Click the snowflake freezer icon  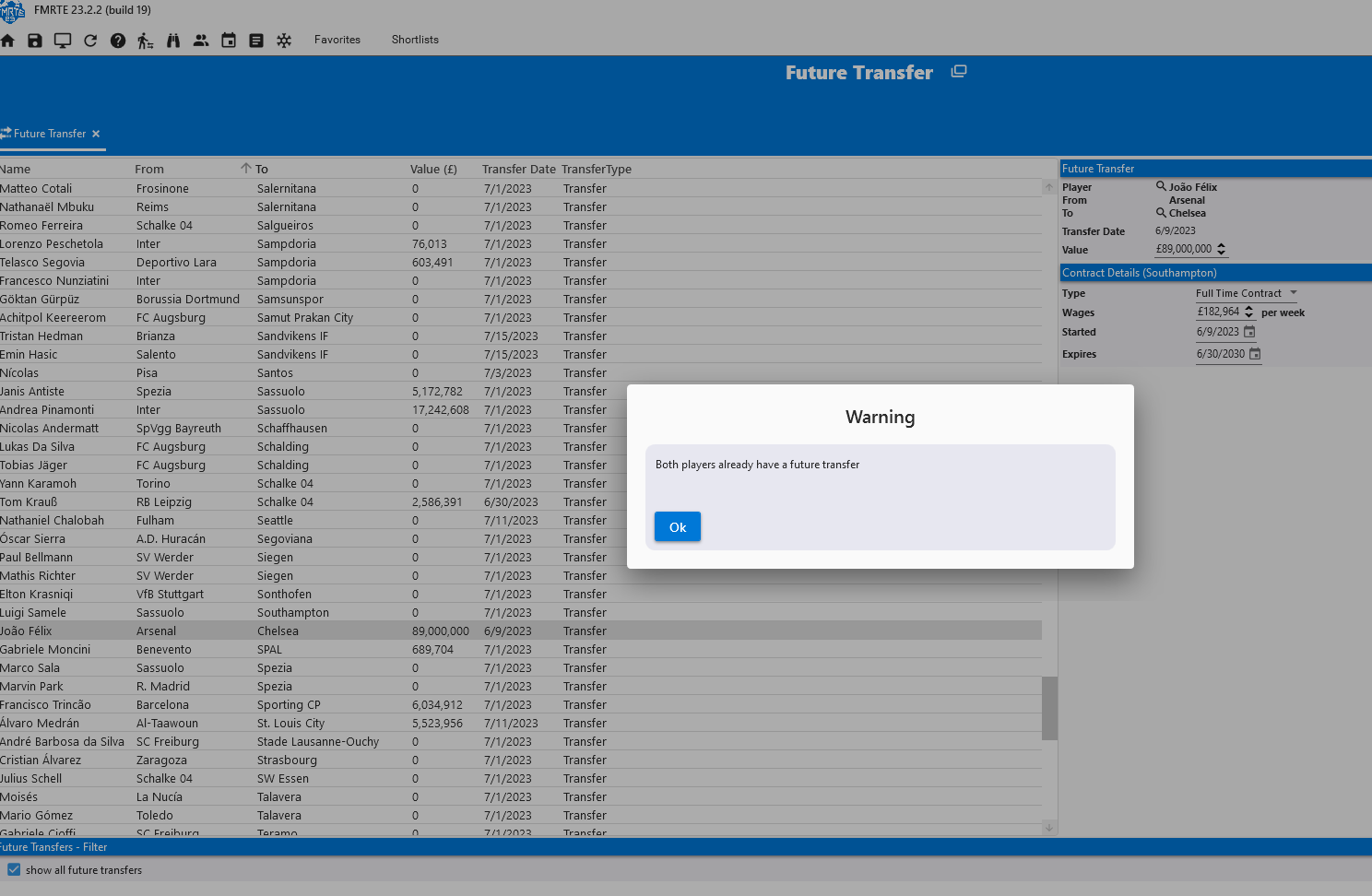pyautogui.click(x=284, y=41)
